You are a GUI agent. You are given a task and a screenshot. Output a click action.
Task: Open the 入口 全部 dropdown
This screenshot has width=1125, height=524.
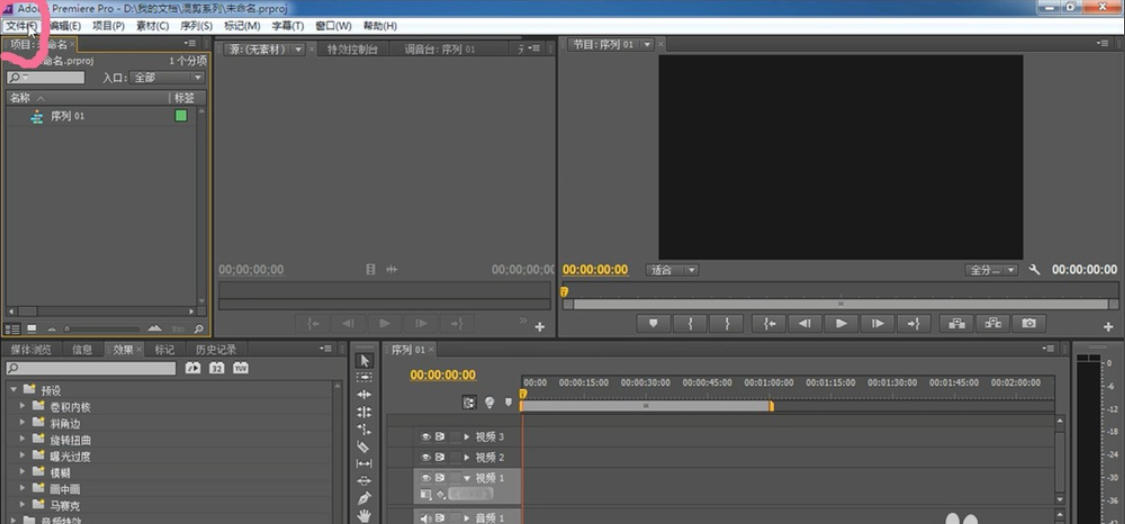pos(167,78)
